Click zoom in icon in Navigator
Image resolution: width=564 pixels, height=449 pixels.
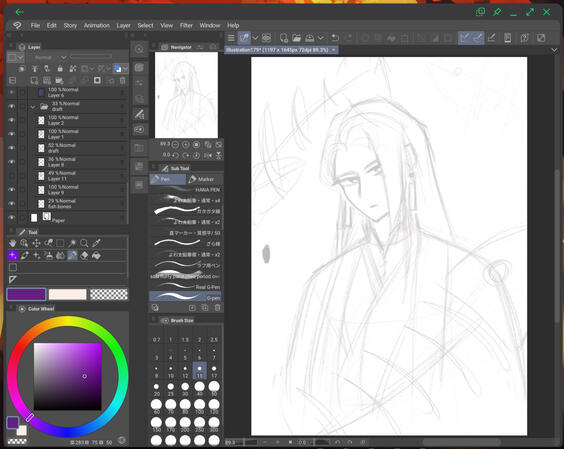[x=186, y=145]
